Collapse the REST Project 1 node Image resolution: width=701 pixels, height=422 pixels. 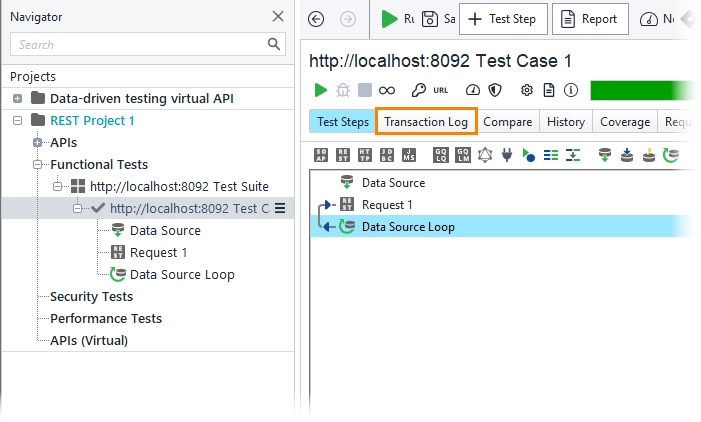pos(17,121)
